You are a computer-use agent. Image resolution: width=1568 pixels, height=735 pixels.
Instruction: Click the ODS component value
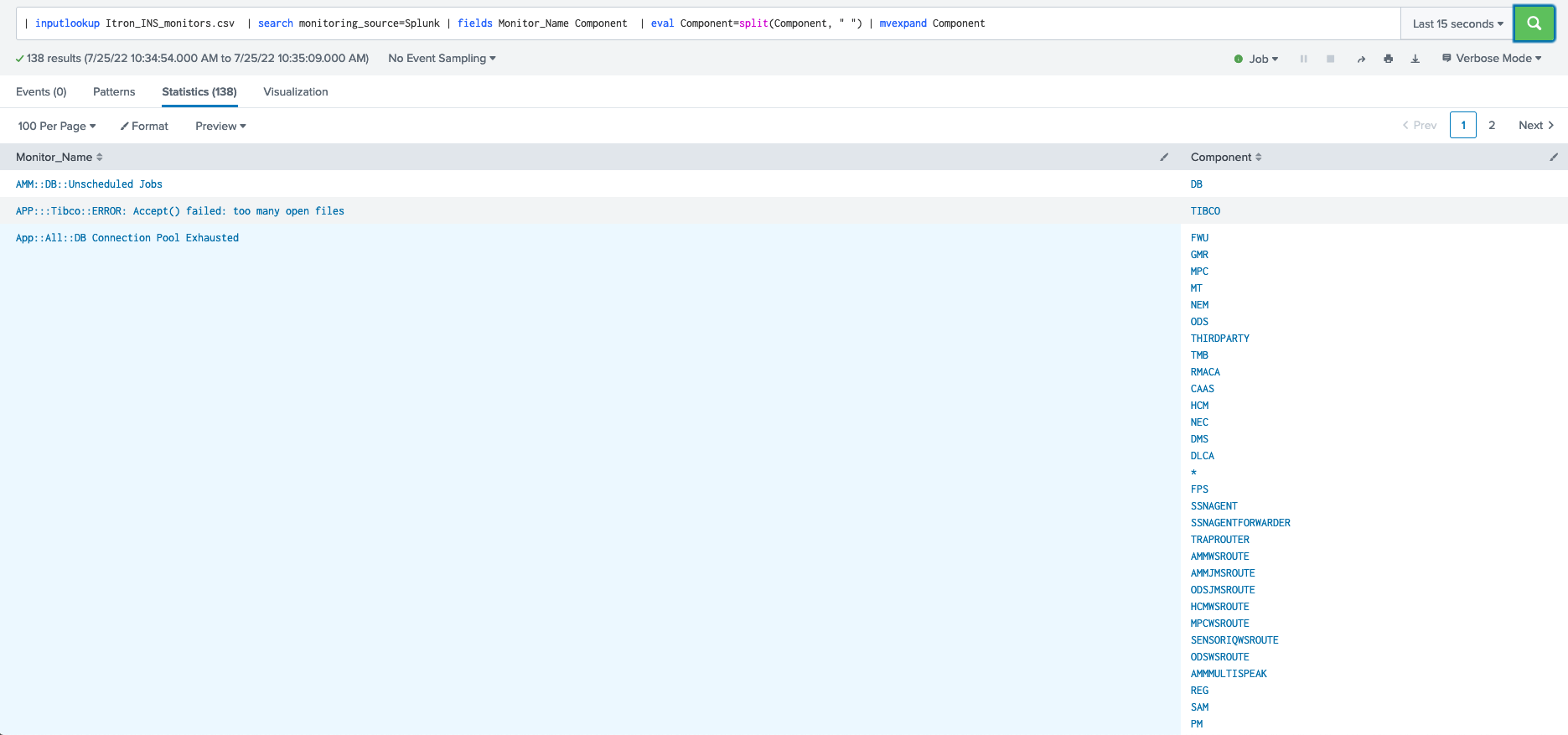(1199, 321)
